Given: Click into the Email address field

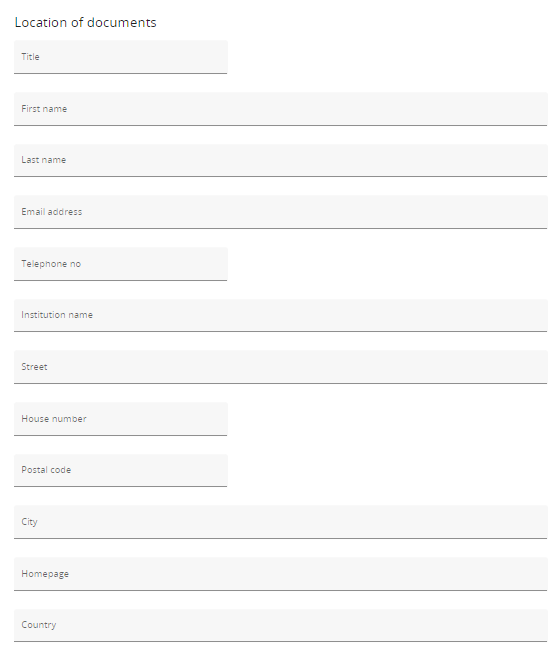Looking at the screenshot, I should click(281, 212).
